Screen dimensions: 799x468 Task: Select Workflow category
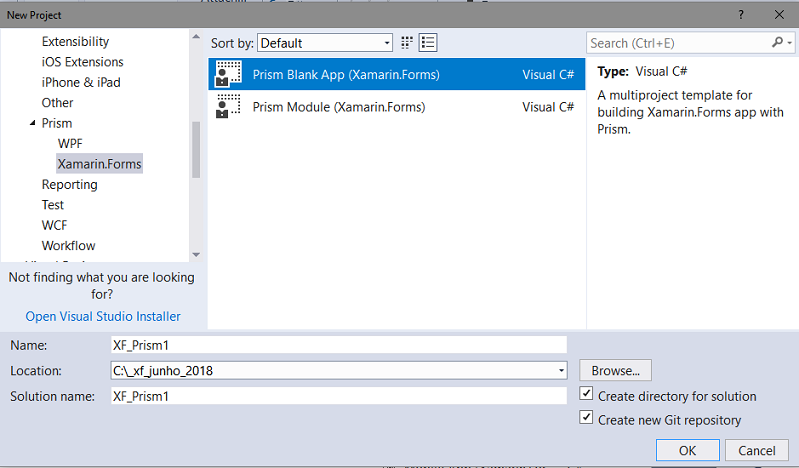point(68,245)
